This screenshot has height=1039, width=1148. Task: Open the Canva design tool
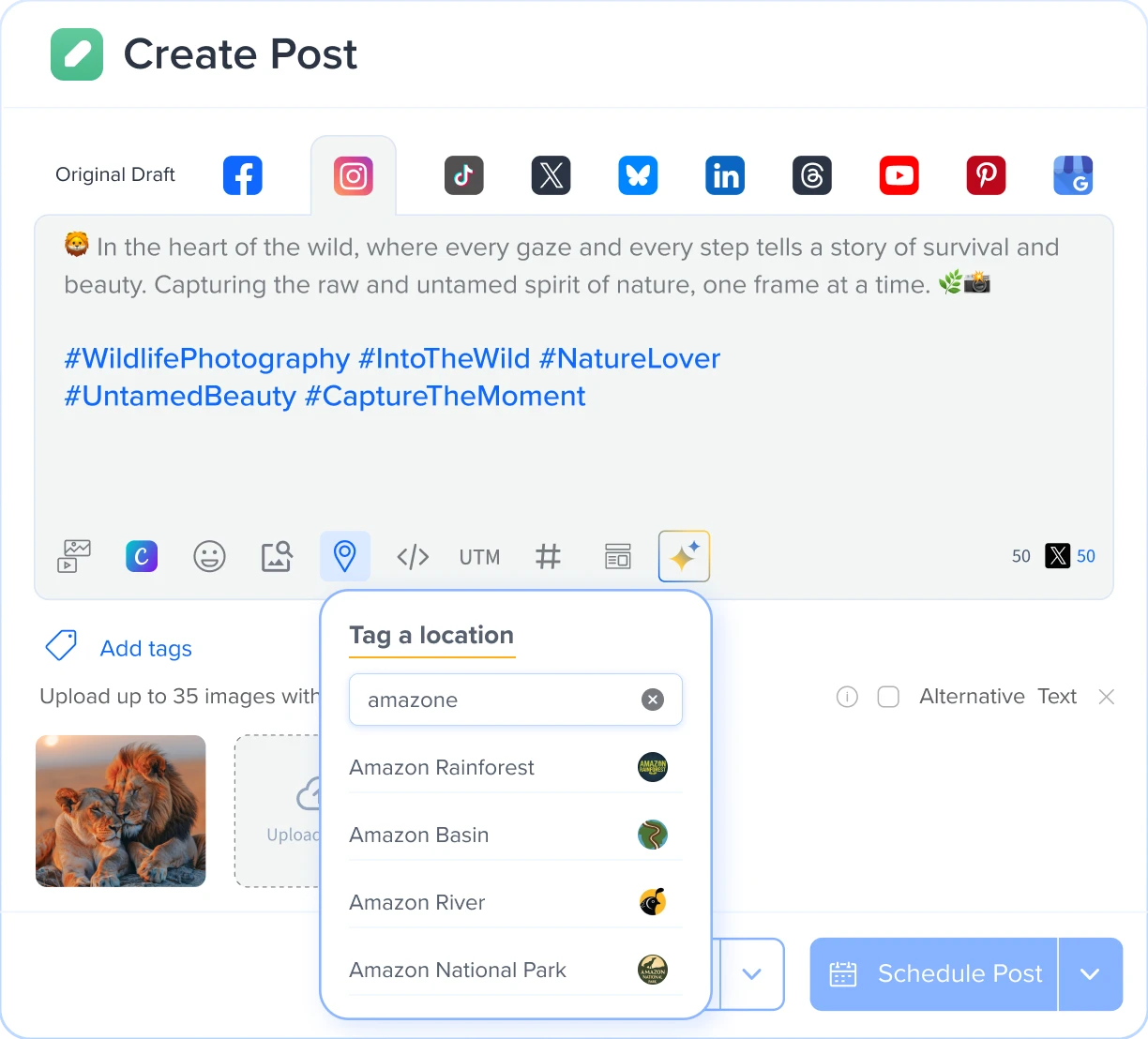[x=142, y=556]
